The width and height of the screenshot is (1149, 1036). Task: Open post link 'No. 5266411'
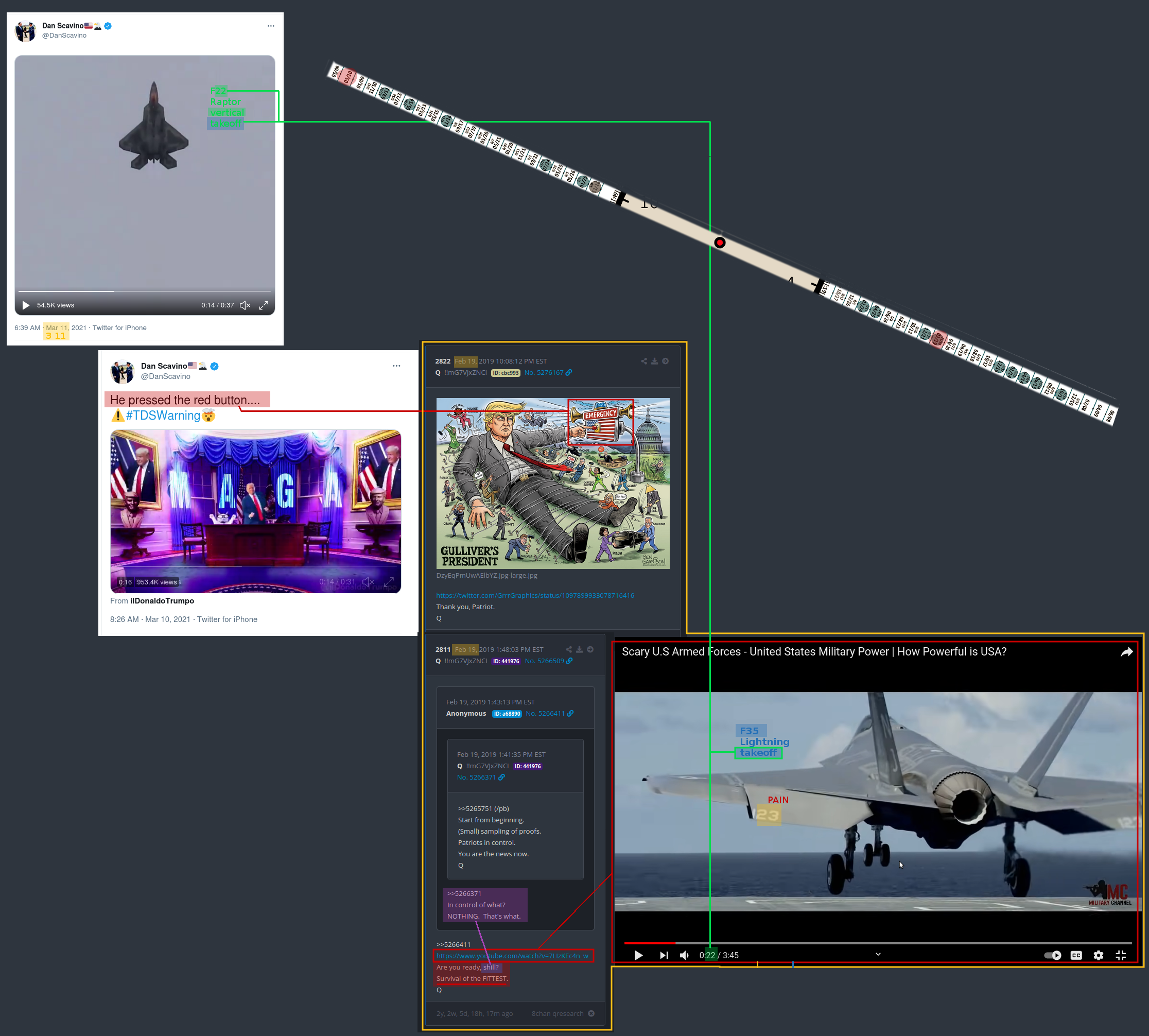click(545, 714)
